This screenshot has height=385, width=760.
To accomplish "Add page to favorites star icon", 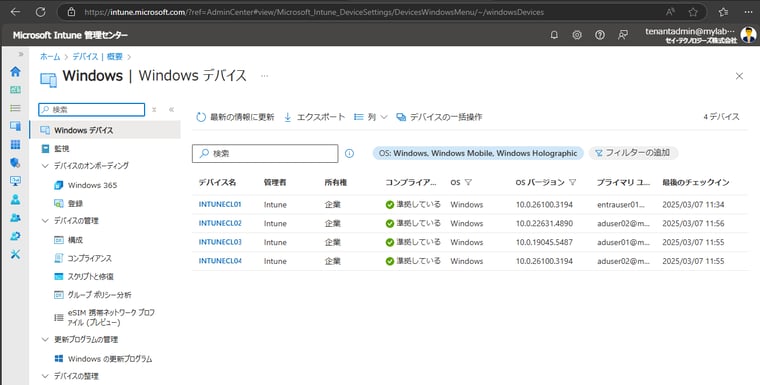I will coord(693,12).
